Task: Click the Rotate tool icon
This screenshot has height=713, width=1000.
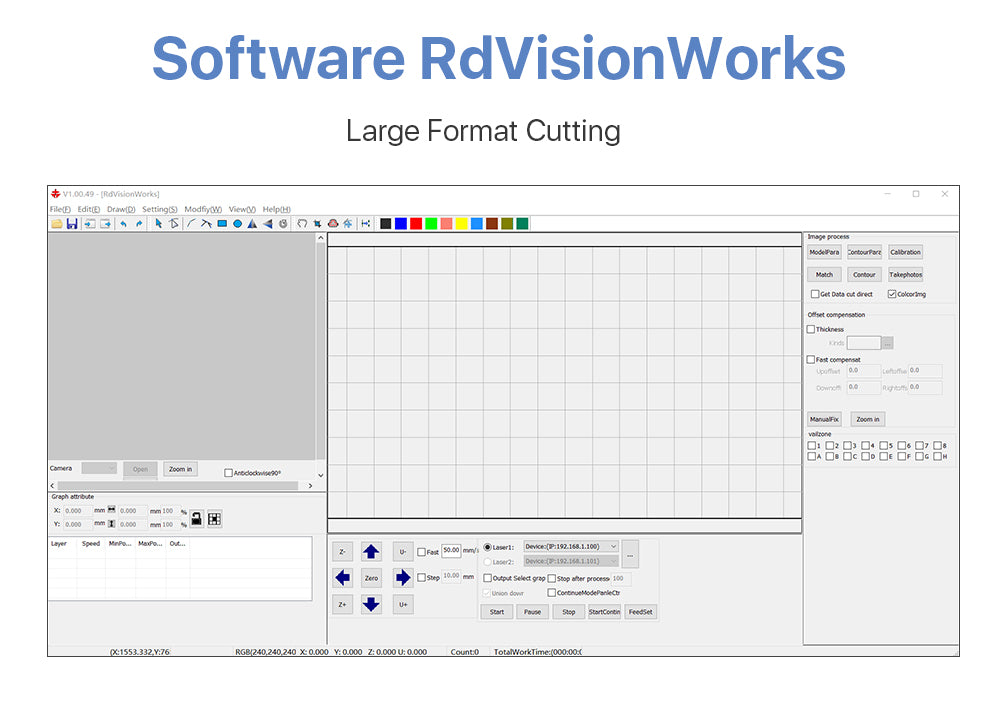Action: point(283,224)
